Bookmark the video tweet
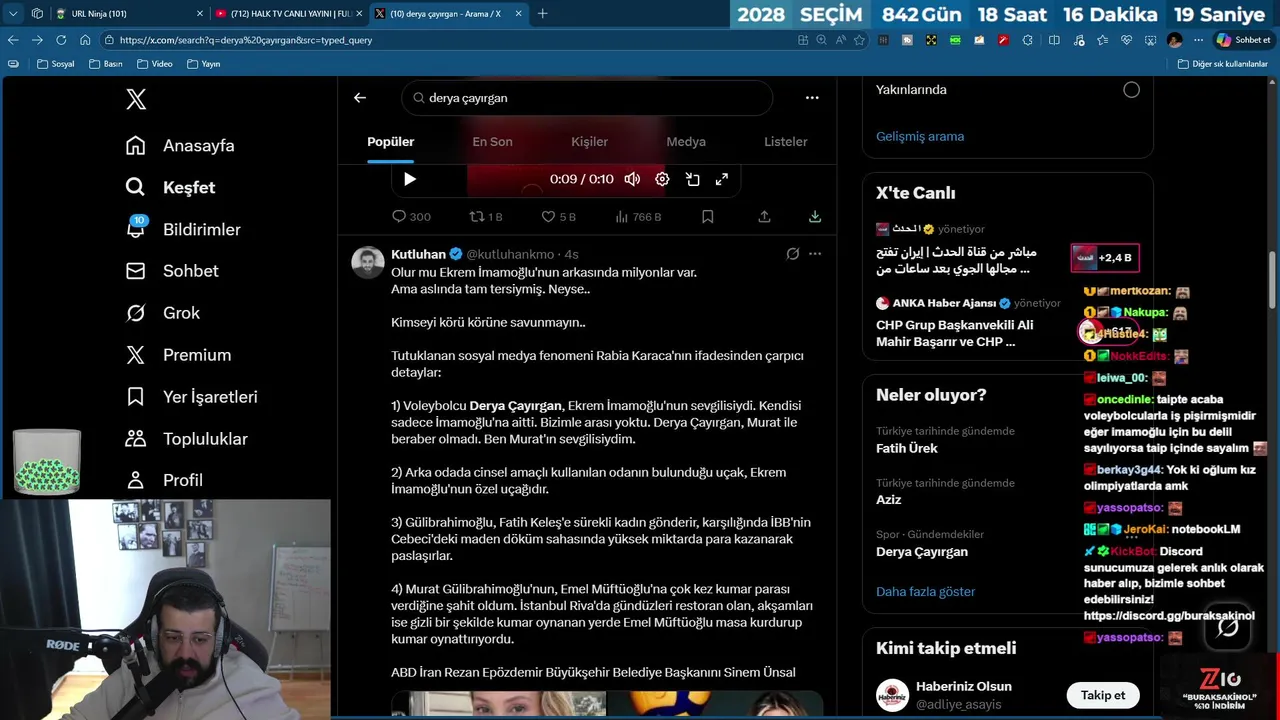Image resolution: width=1280 pixels, height=720 pixels. pos(707,217)
